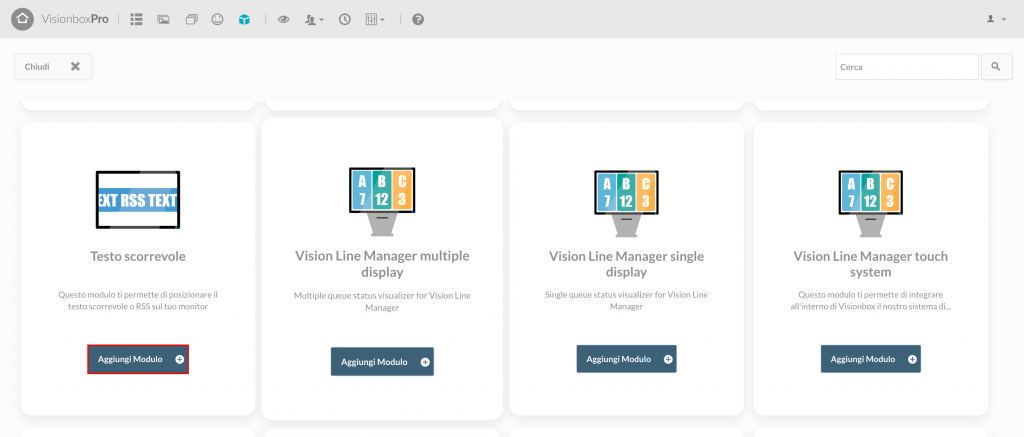
Task: Open the image gallery icon in toolbar
Action: click(163, 20)
